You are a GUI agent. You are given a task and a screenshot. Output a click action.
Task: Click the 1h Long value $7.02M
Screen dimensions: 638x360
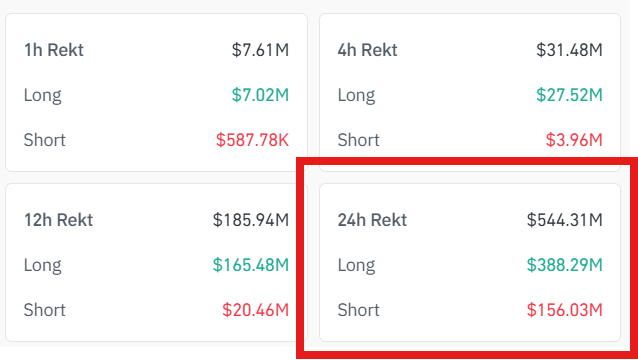[260, 95]
